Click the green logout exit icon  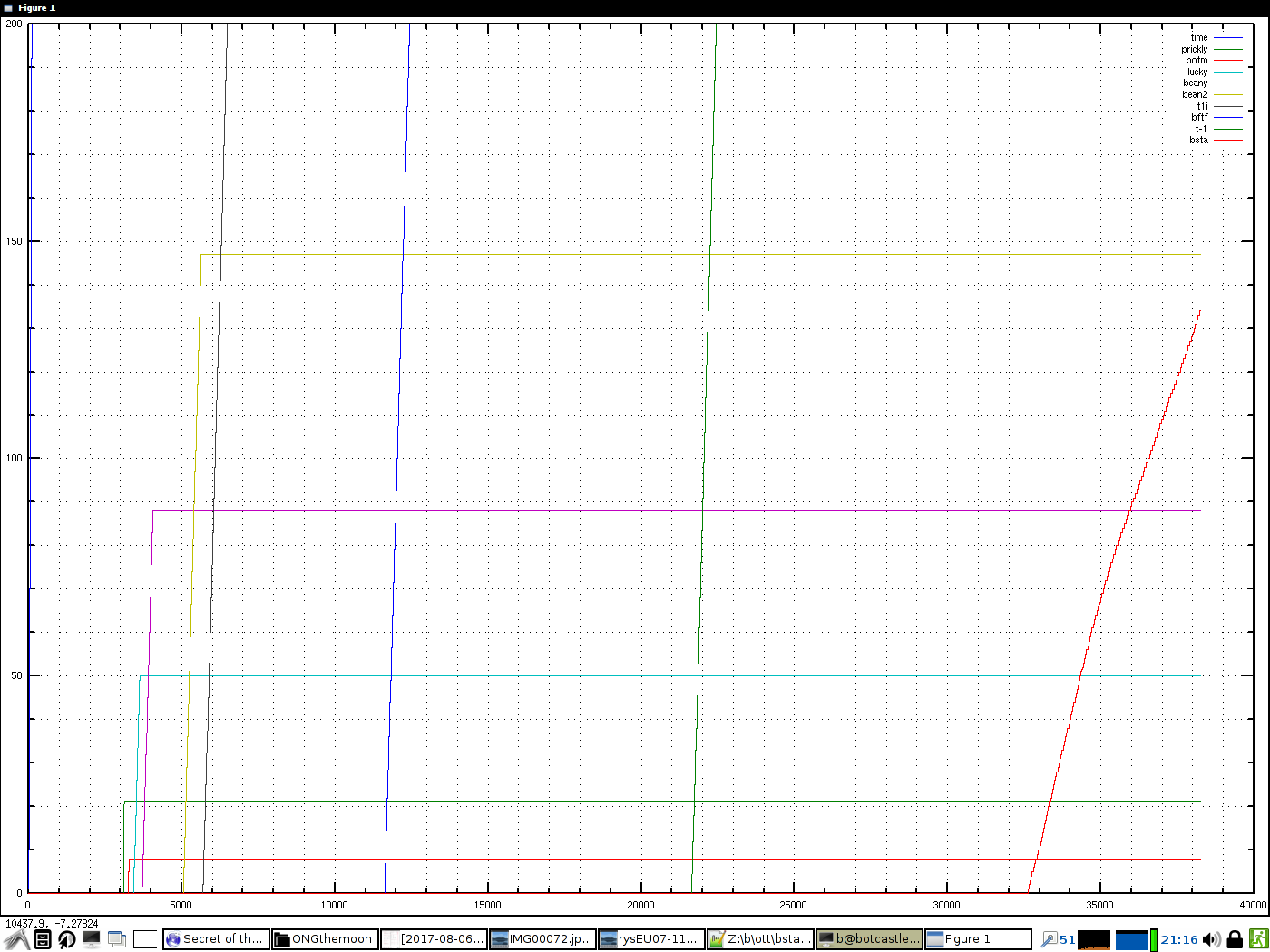(1258, 939)
